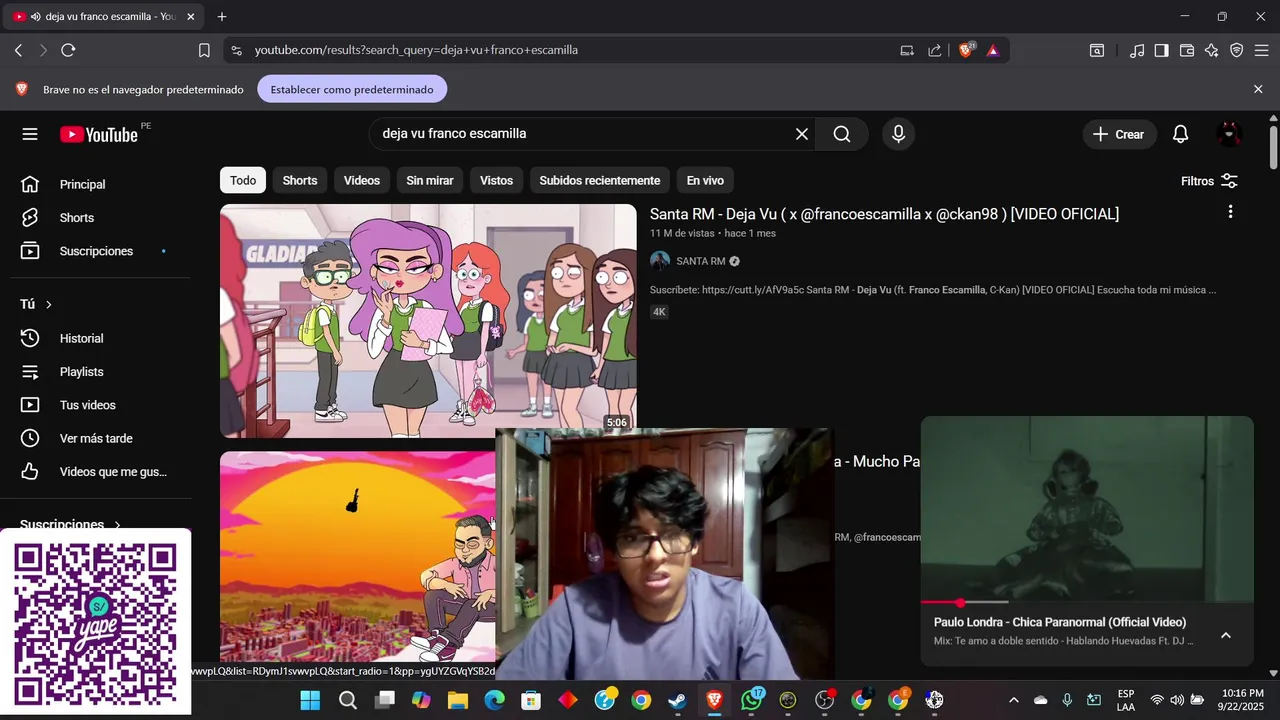1280x720 pixels.
Task: View site information icon in address bar
Action: (x=236, y=50)
